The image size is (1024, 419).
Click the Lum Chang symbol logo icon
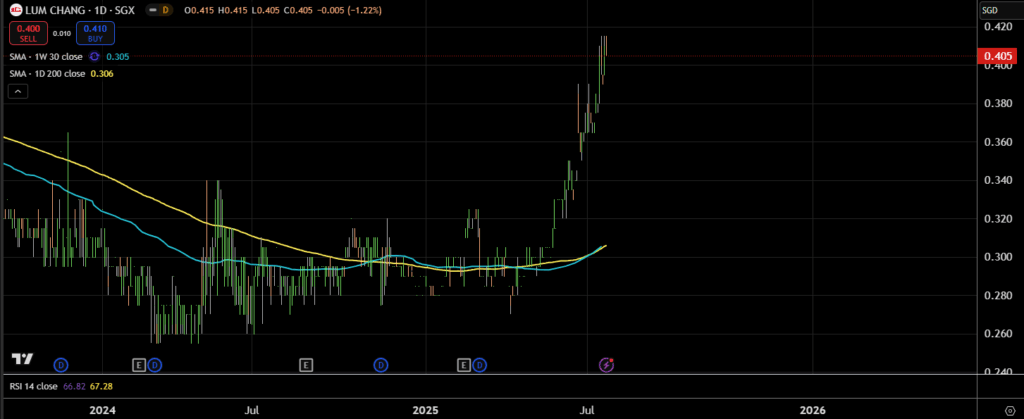point(16,10)
